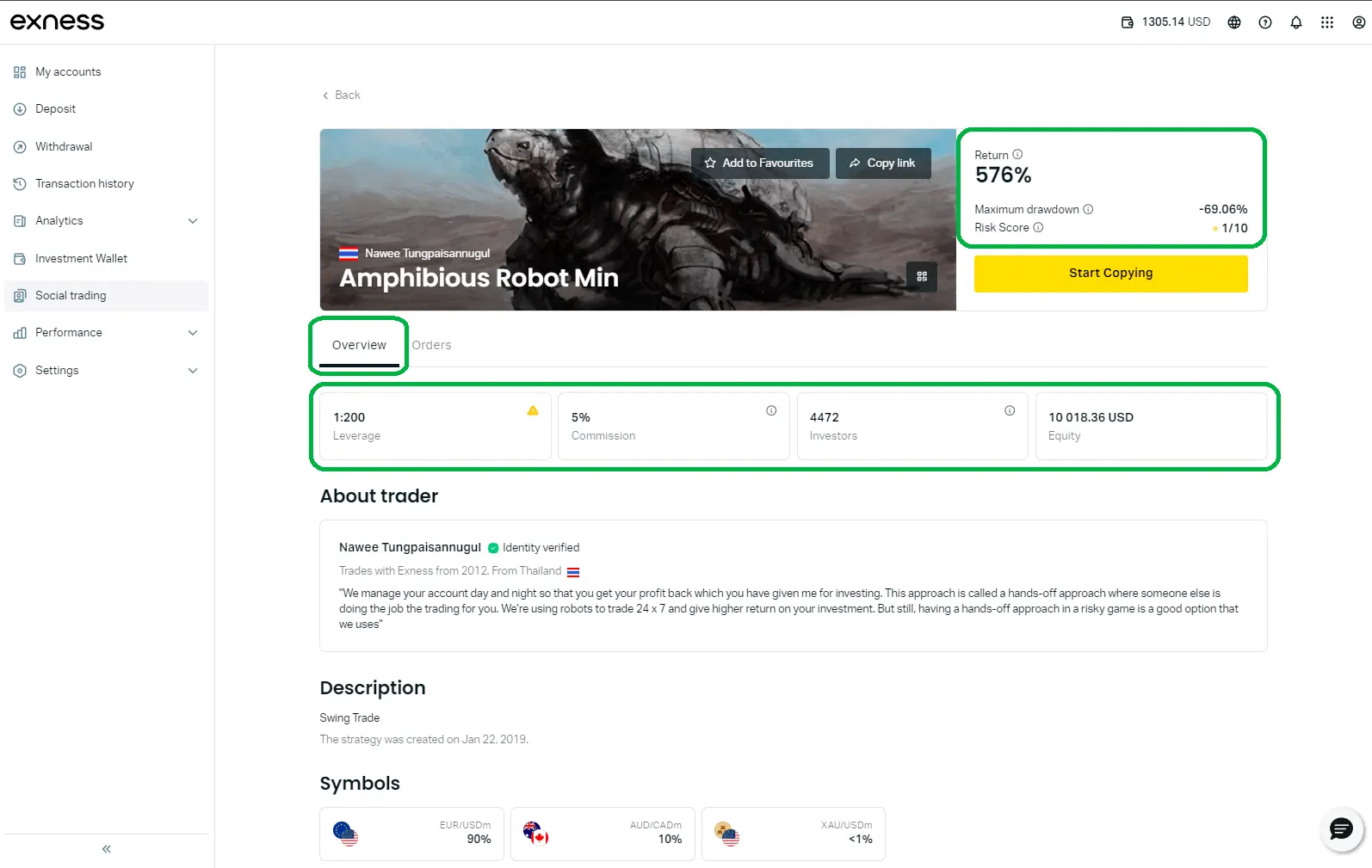
Task: Collapse the sidebar with double chevron
Action: (x=107, y=849)
